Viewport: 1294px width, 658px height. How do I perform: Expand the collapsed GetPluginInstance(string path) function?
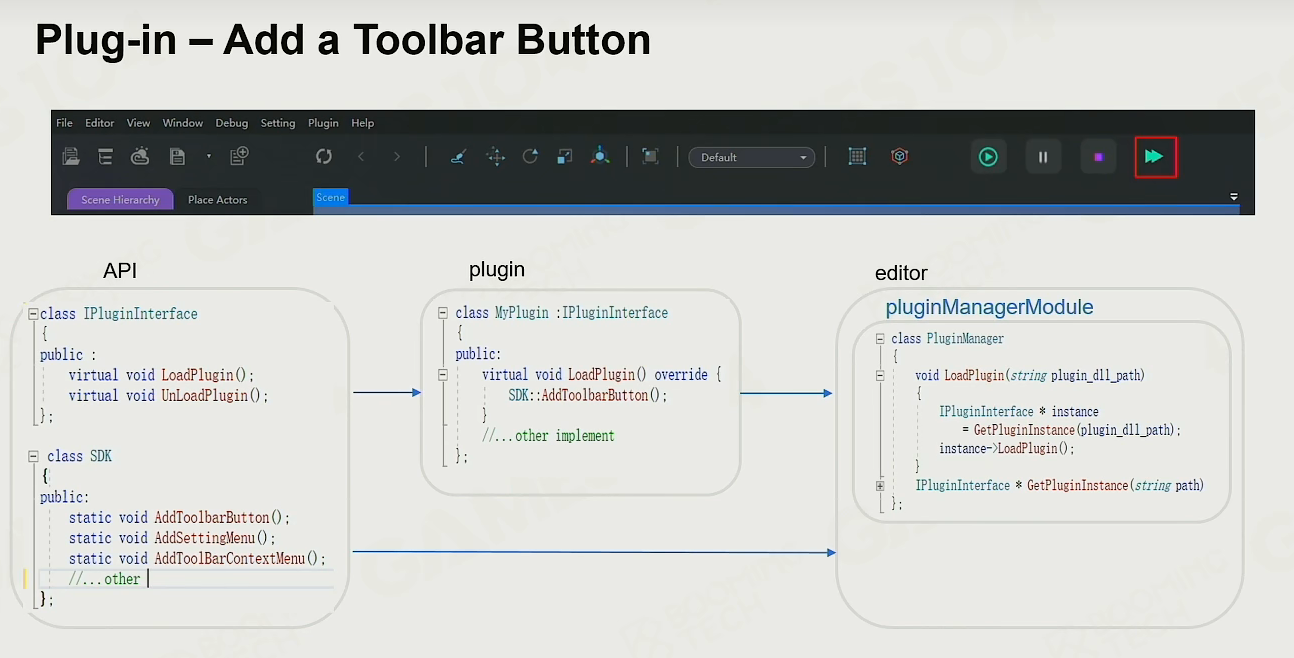tap(880, 486)
